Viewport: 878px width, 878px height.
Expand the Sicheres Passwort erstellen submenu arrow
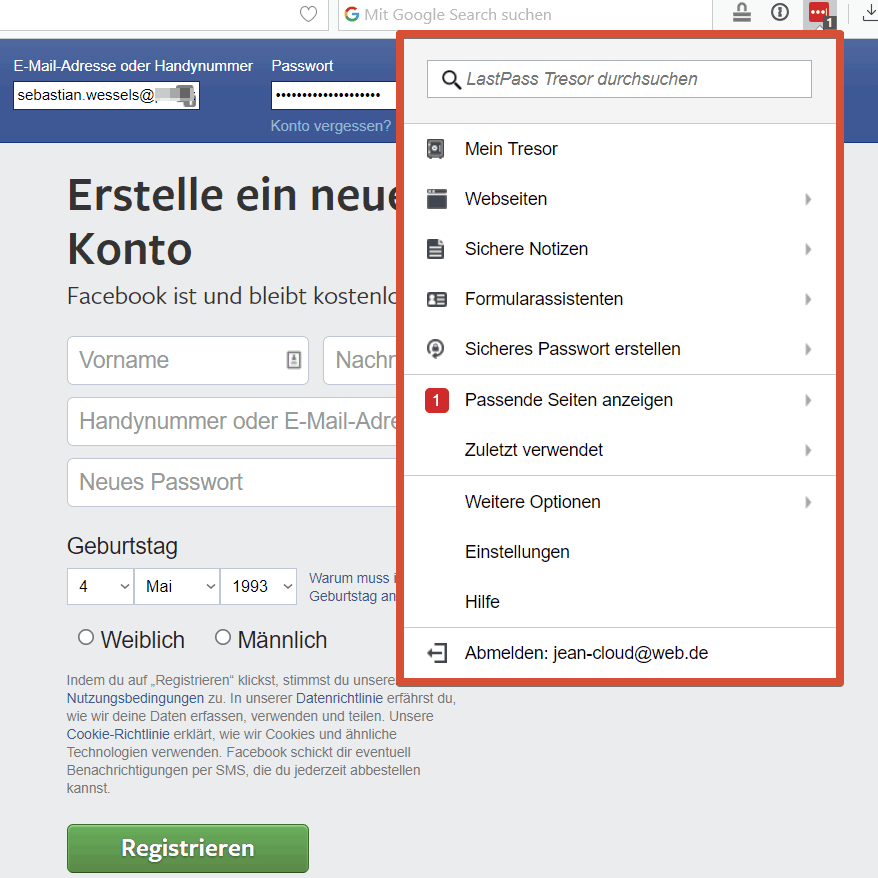(x=808, y=349)
